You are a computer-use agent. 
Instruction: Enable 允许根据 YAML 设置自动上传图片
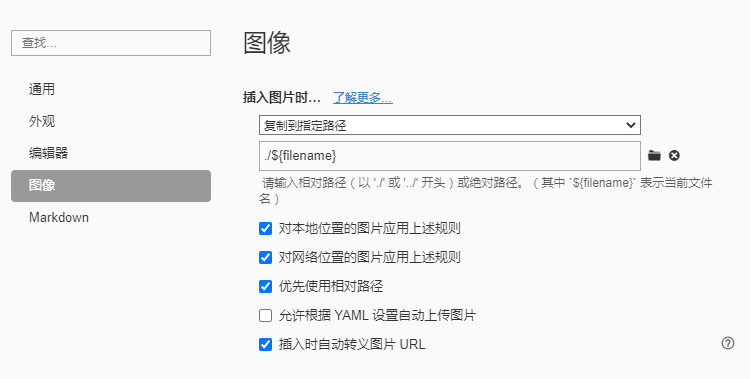[x=265, y=315]
